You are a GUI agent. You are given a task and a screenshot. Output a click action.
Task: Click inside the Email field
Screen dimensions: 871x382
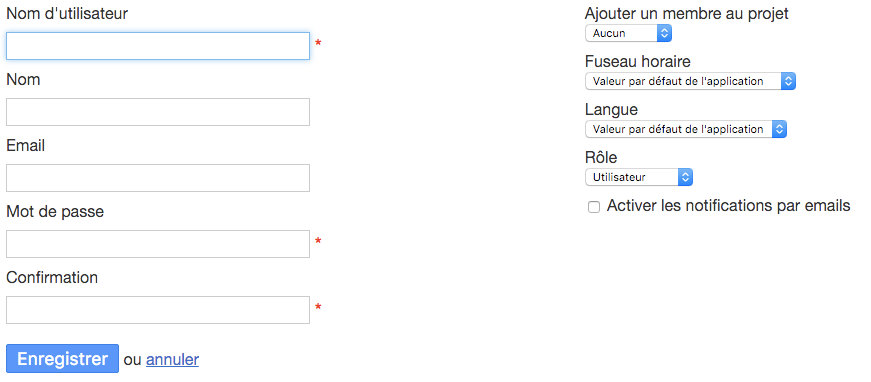click(x=158, y=178)
